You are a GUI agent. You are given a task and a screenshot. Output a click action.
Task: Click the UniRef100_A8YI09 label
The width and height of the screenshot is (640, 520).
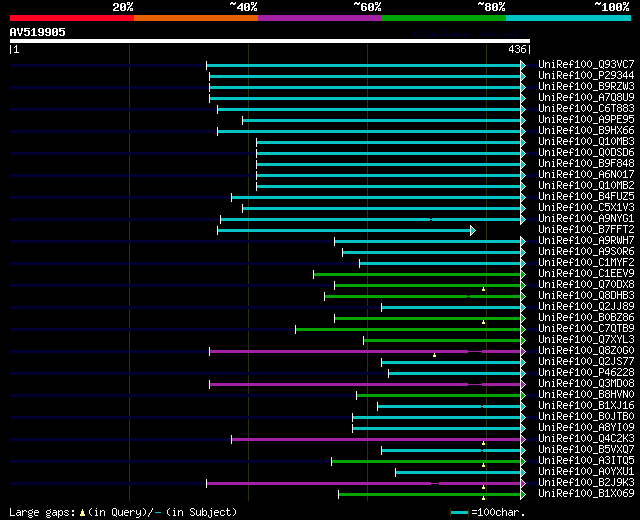pyautogui.click(x=586, y=428)
